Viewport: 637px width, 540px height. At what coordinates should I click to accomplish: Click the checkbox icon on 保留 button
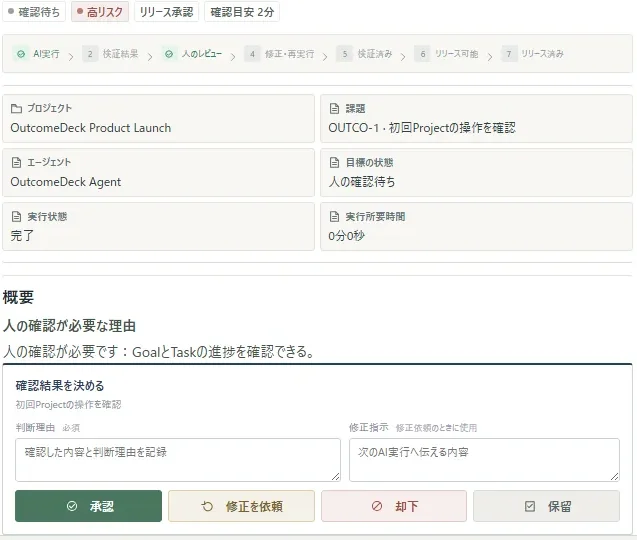tap(530, 506)
